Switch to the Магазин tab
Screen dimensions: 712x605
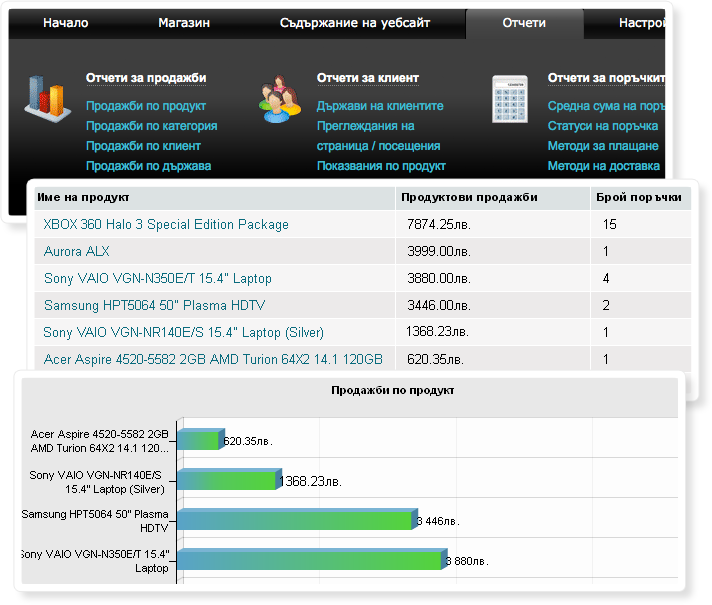pos(184,23)
